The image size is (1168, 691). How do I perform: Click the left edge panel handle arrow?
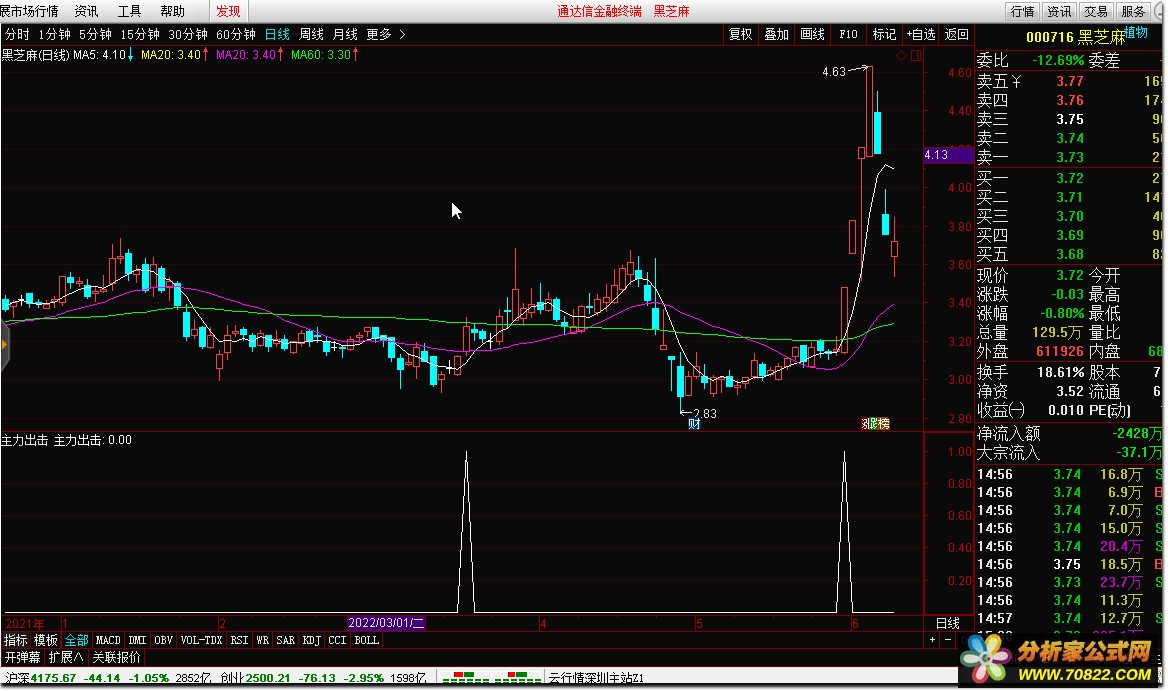pos(4,345)
